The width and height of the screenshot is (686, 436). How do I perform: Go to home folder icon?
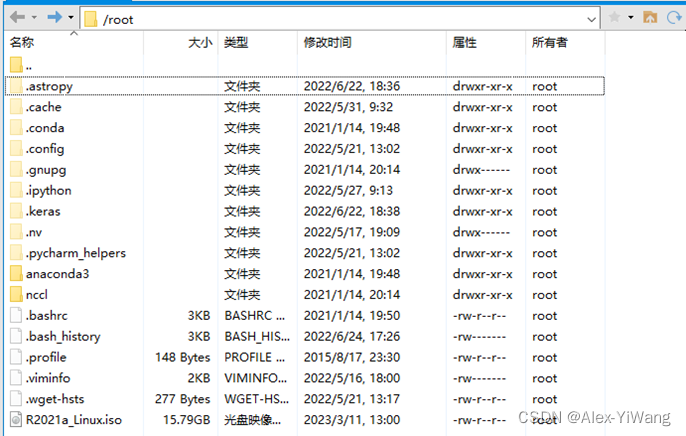click(x=650, y=17)
